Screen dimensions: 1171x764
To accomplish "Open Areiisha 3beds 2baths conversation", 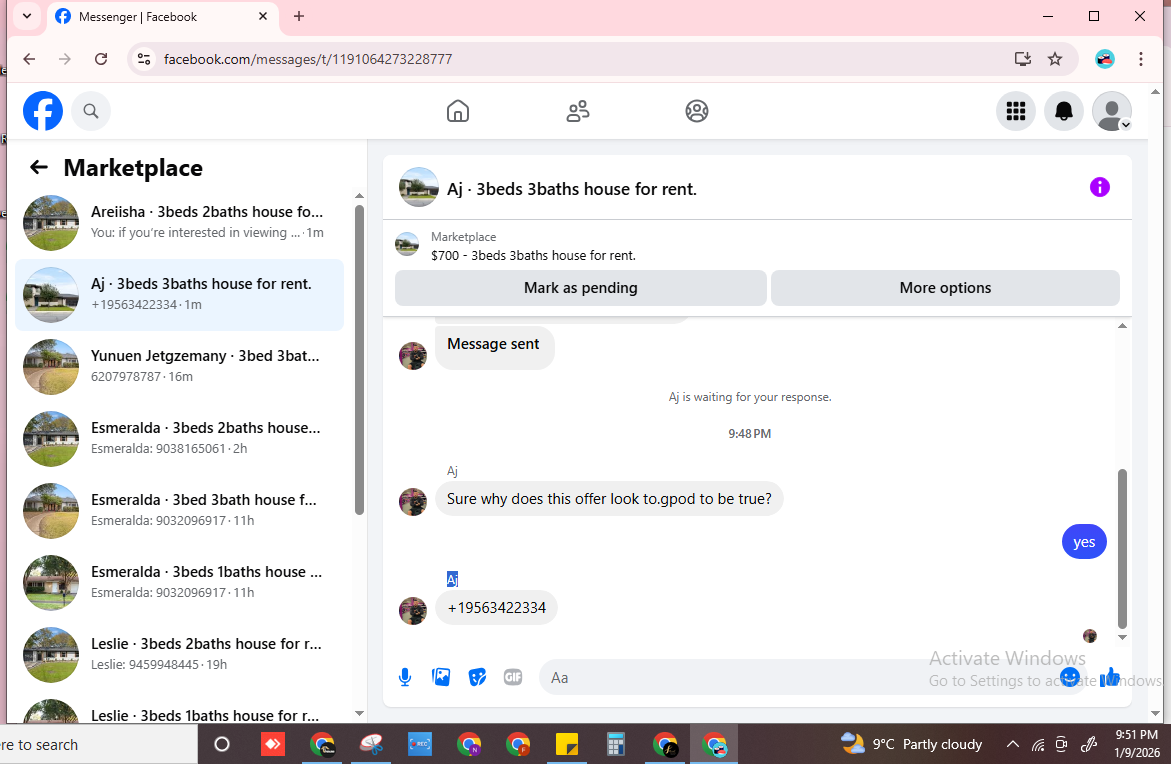I will pos(179,223).
